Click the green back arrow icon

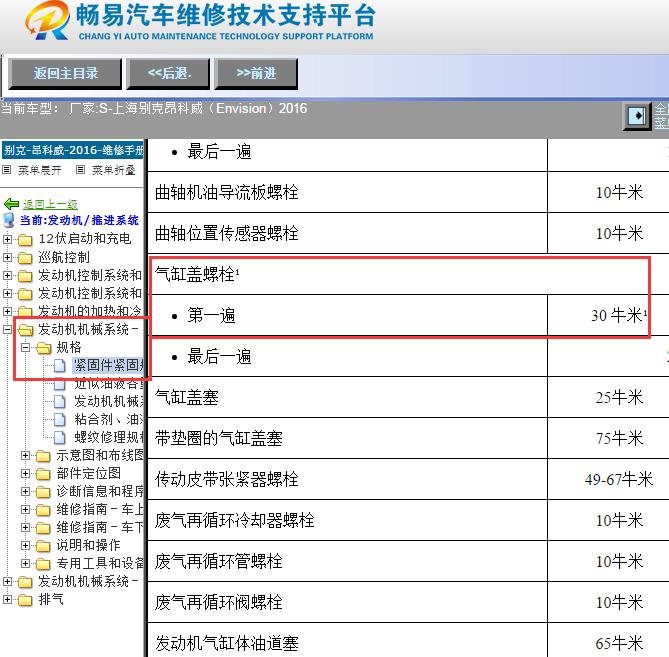12,204
